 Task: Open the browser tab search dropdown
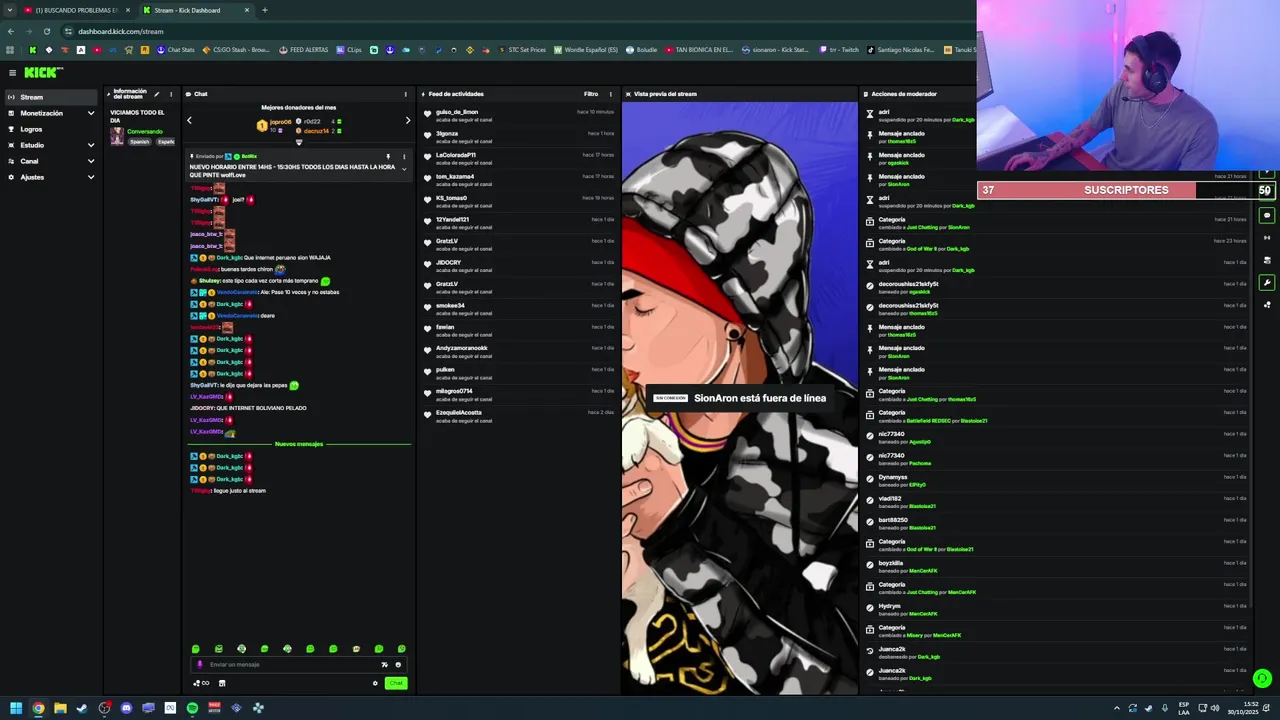coord(10,10)
